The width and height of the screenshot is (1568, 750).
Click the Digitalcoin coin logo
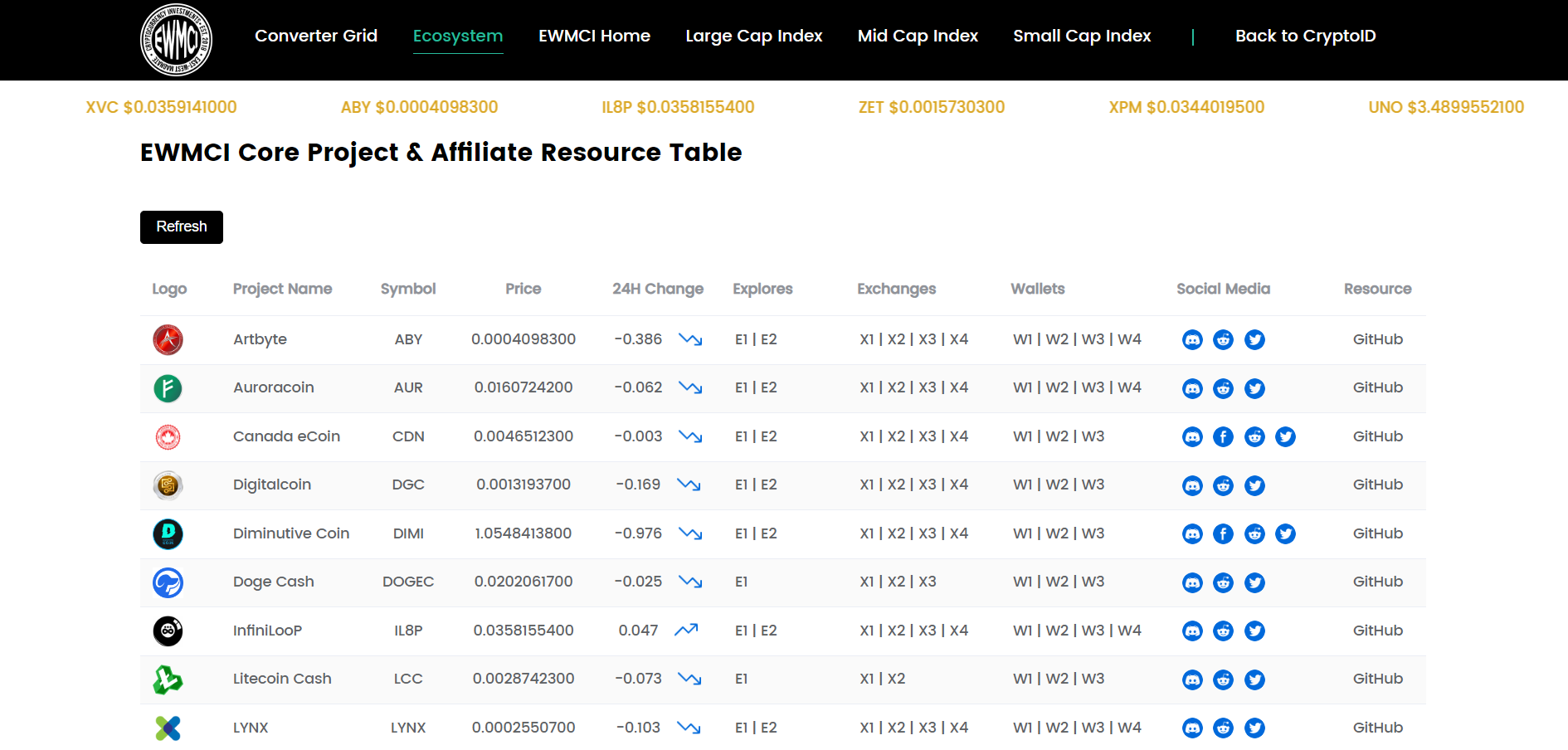(x=168, y=485)
